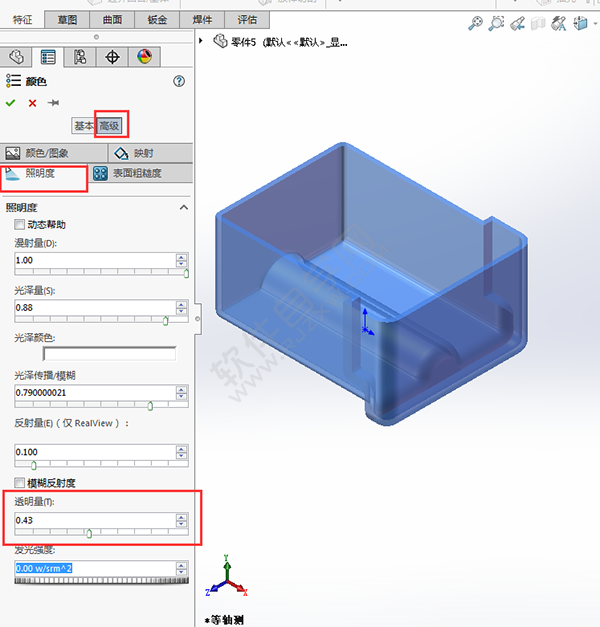
Task: Click the Previous View icon
Action: click(518, 23)
